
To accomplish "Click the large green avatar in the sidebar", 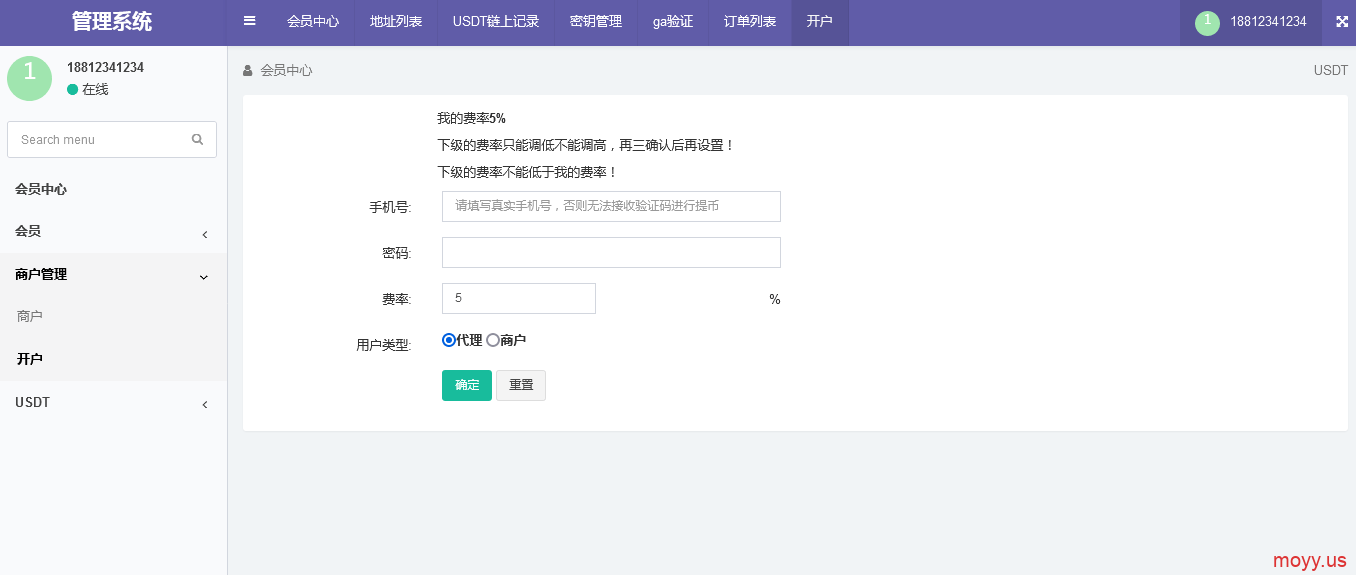I will (x=29, y=78).
